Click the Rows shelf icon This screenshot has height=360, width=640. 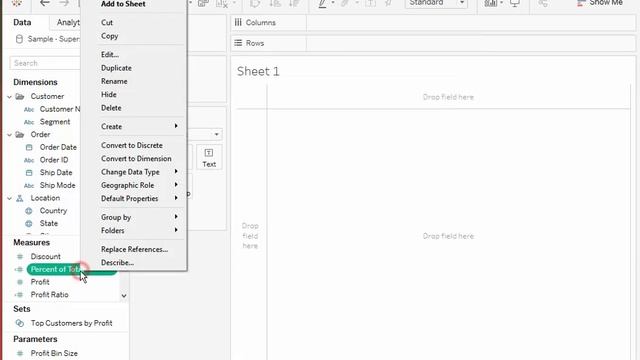click(x=238, y=43)
